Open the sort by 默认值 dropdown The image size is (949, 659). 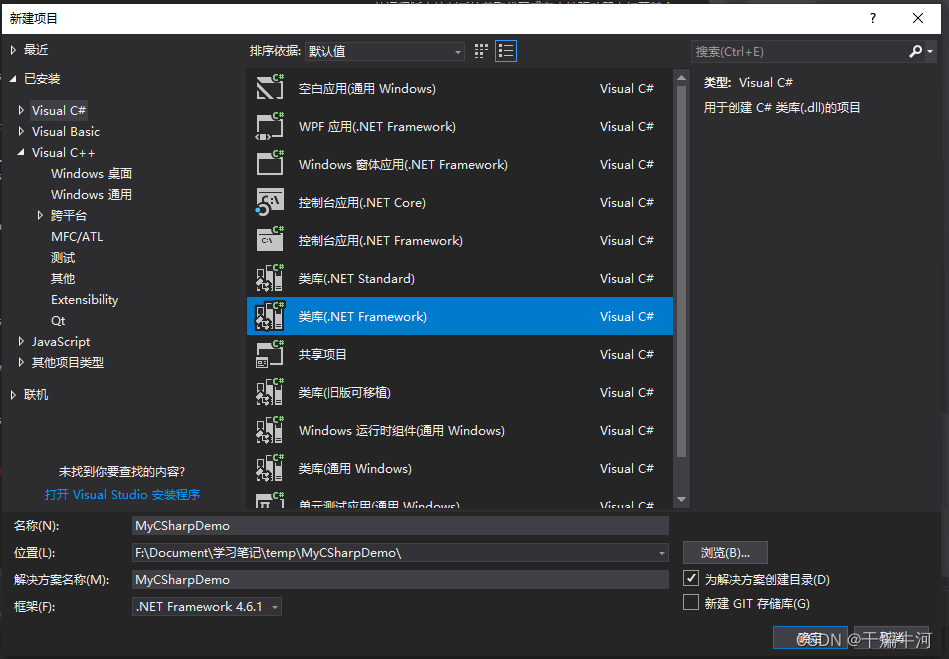coord(385,51)
